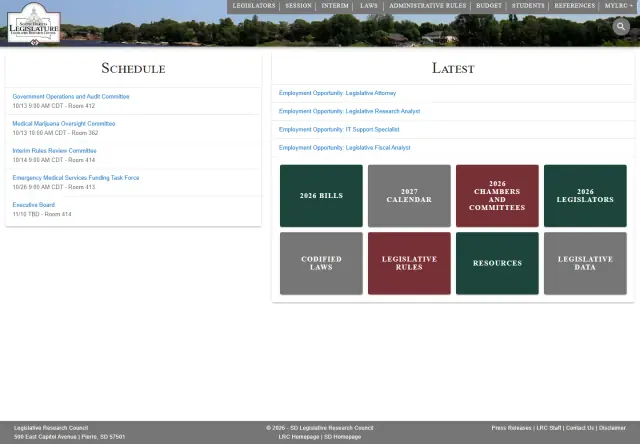This screenshot has width=640, height=444.
Task: Open the Session menu
Action: (x=298, y=6)
